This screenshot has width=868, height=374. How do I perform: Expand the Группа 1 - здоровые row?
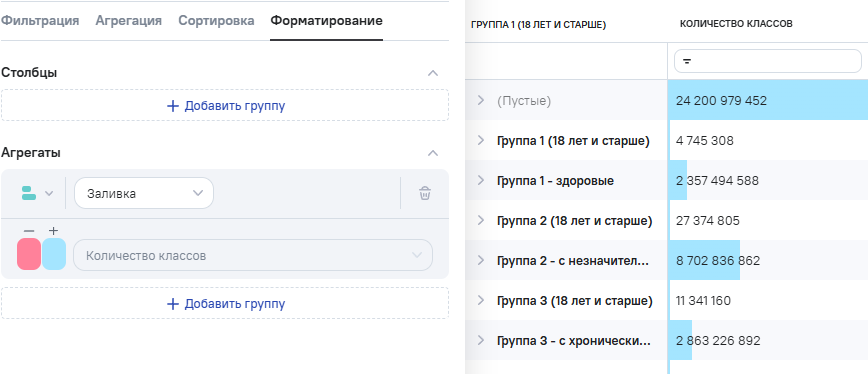click(x=480, y=180)
